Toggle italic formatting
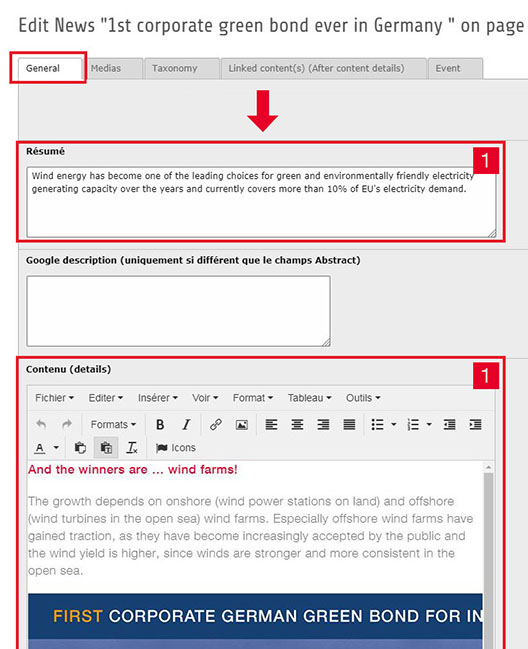The height and width of the screenshot is (649, 528). pos(186,425)
